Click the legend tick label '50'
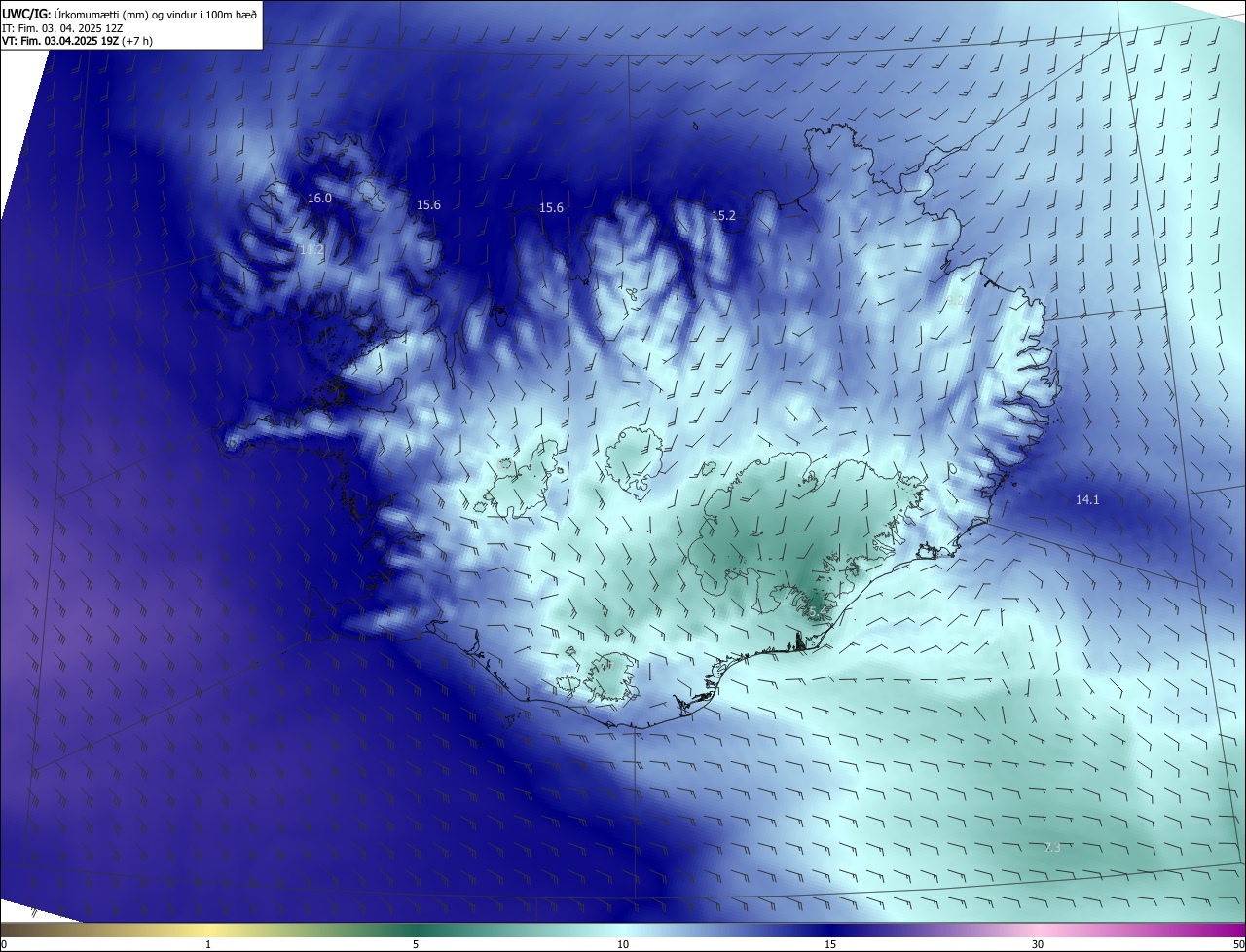This screenshot has width=1246, height=952. tap(1239, 944)
